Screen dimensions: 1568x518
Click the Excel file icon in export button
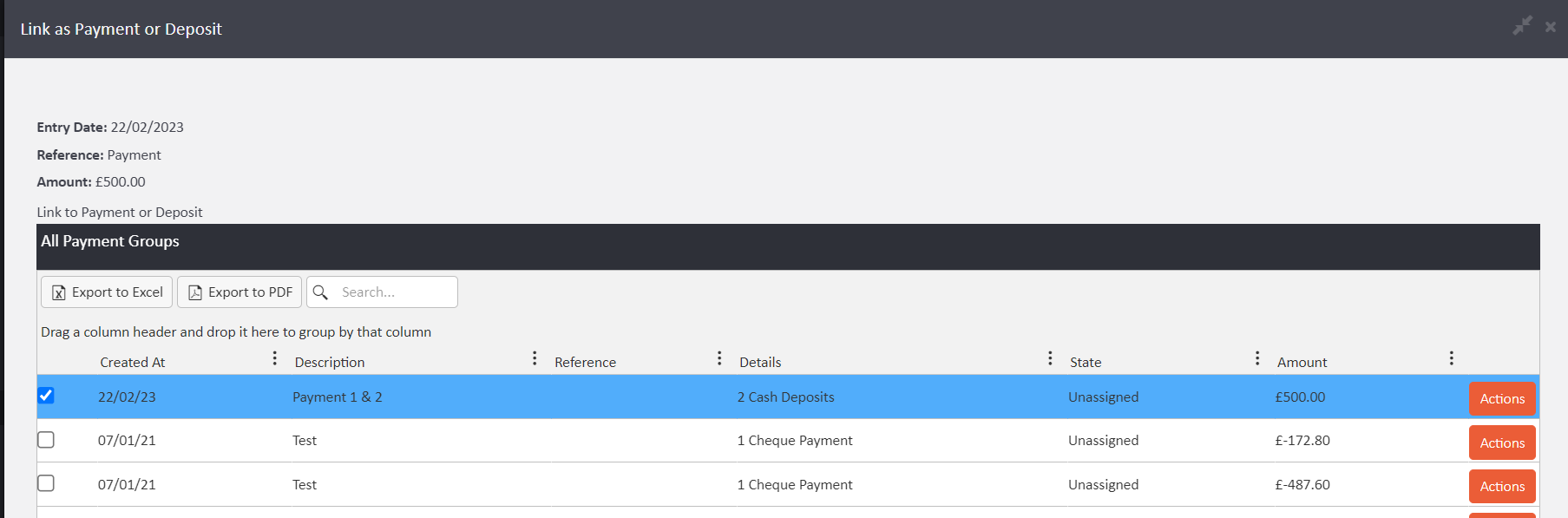[59, 292]
